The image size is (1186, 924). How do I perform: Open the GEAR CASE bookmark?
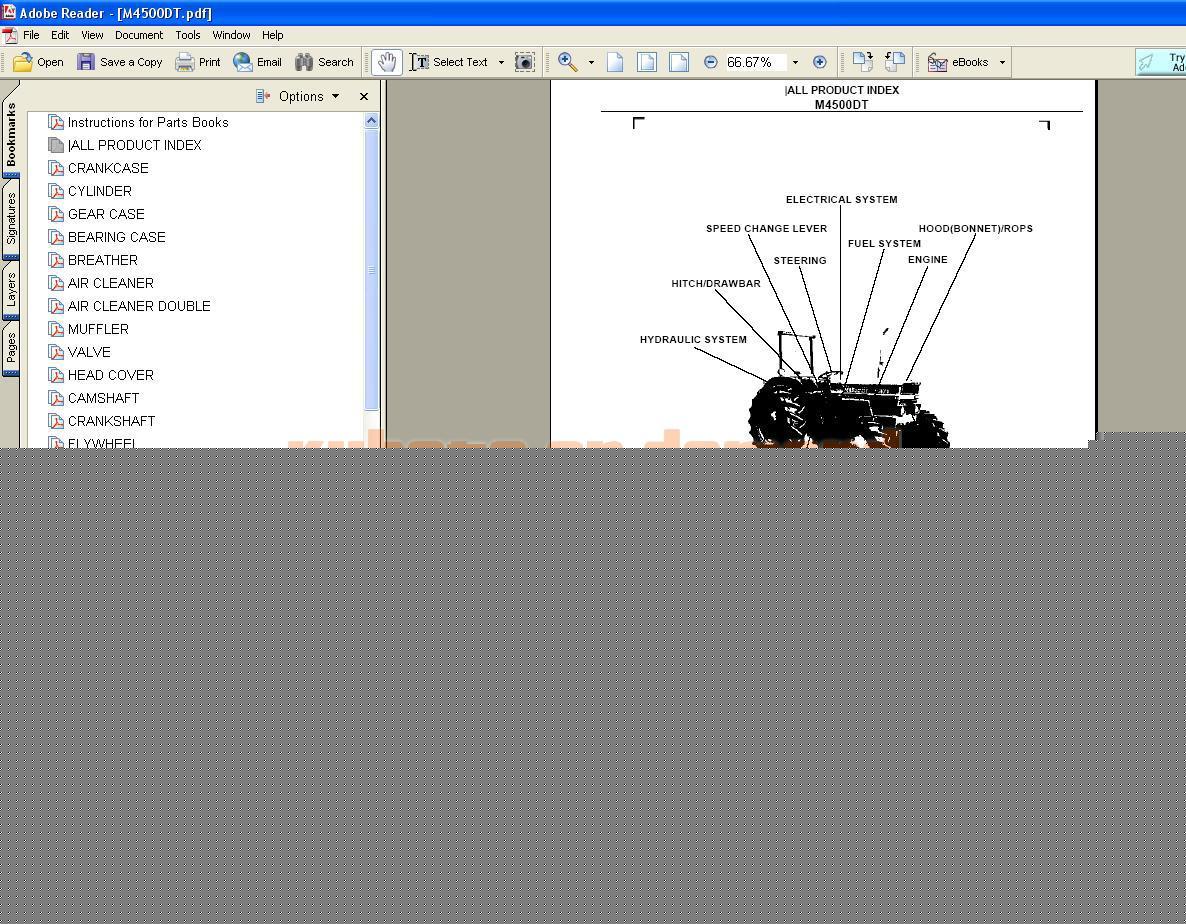point(96,214)
